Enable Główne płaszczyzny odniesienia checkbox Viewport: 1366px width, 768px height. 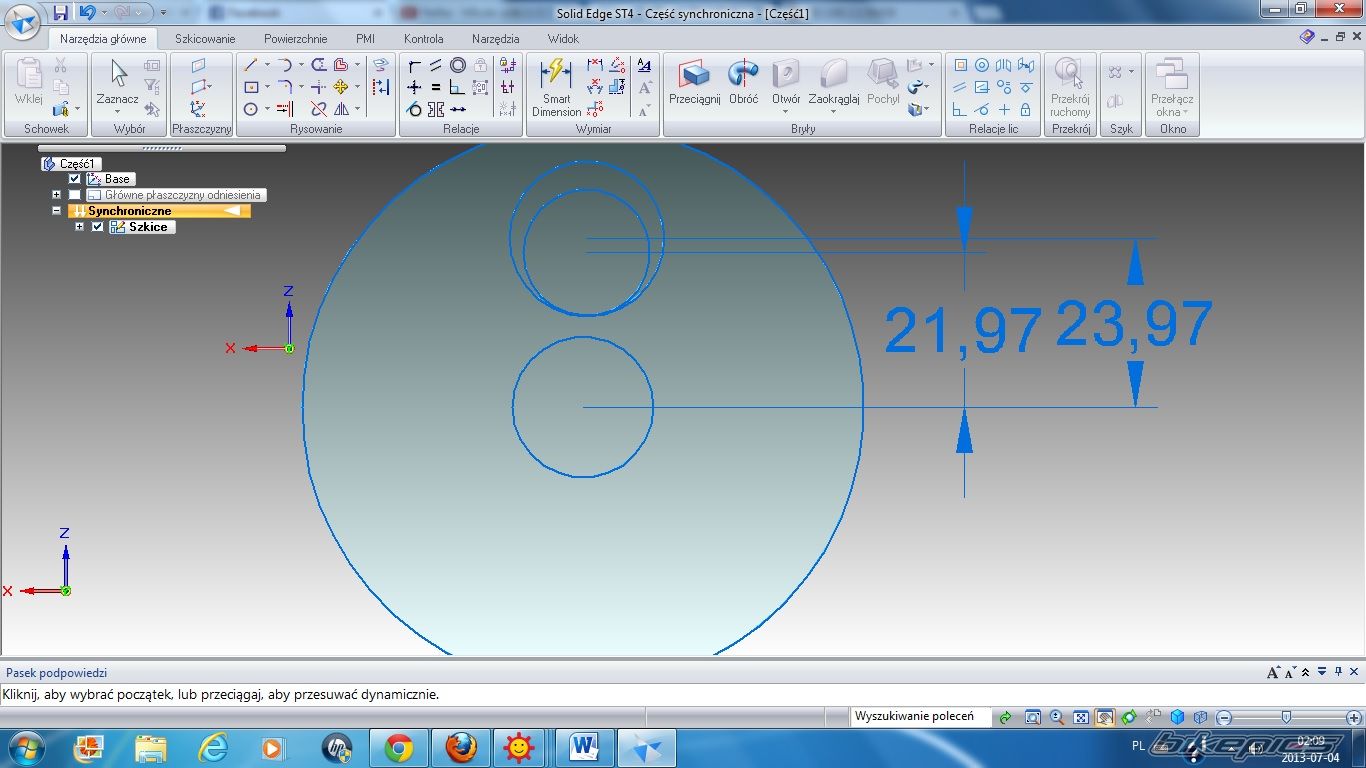[75, 195]
